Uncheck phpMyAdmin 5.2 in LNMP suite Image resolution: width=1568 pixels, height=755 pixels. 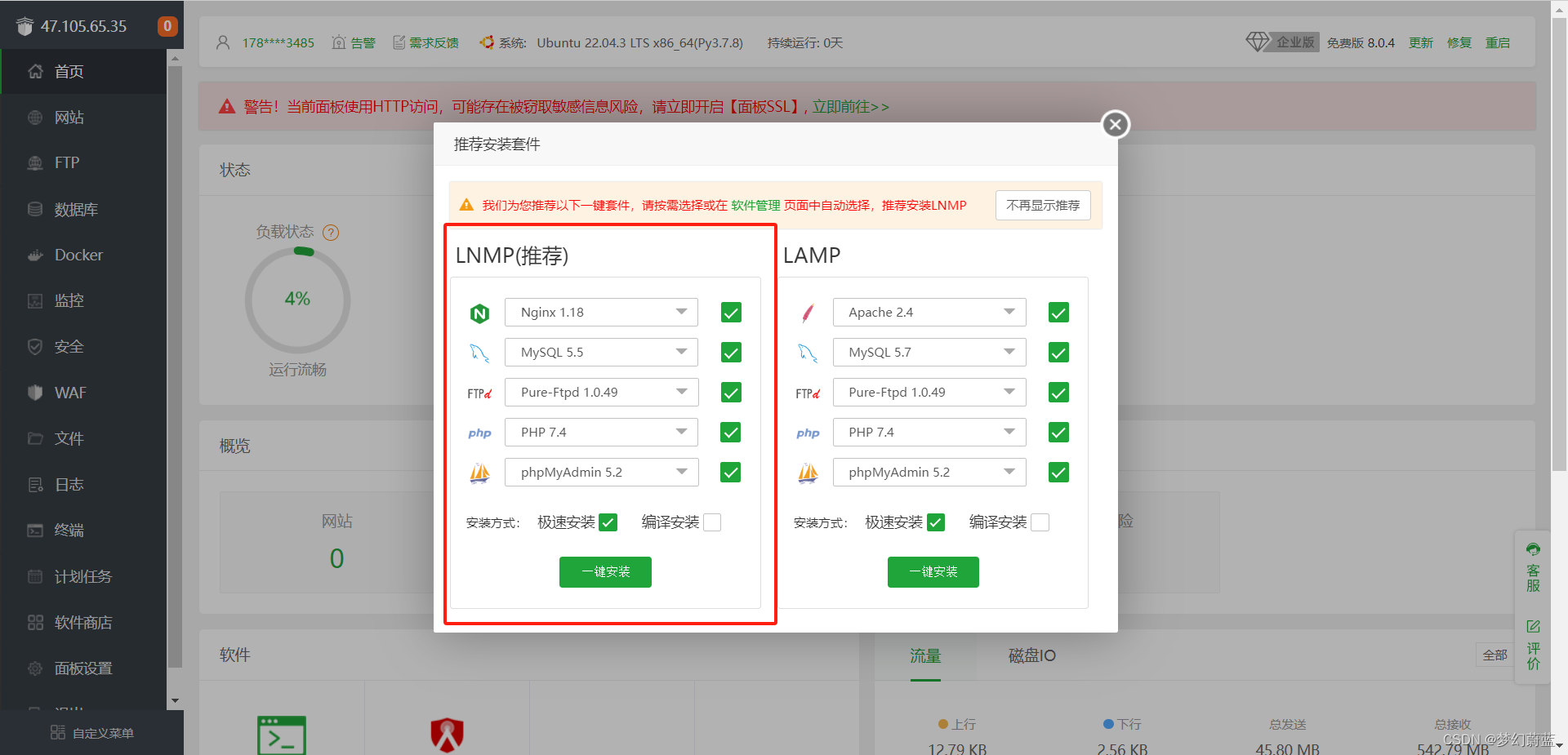tap(731, 473)
